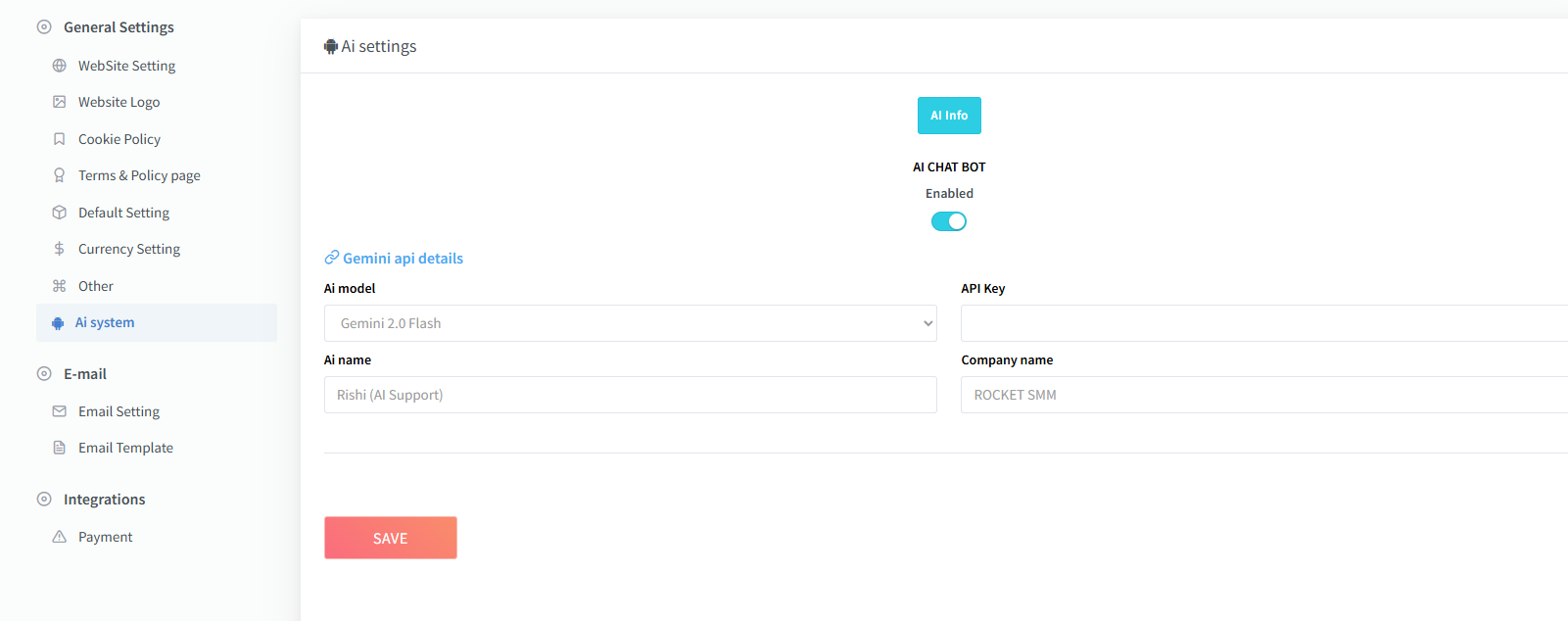Click the dollar icon for Currency Setting
The width and height of the screenshot is (1568, 621).
(x=60, y=249)
